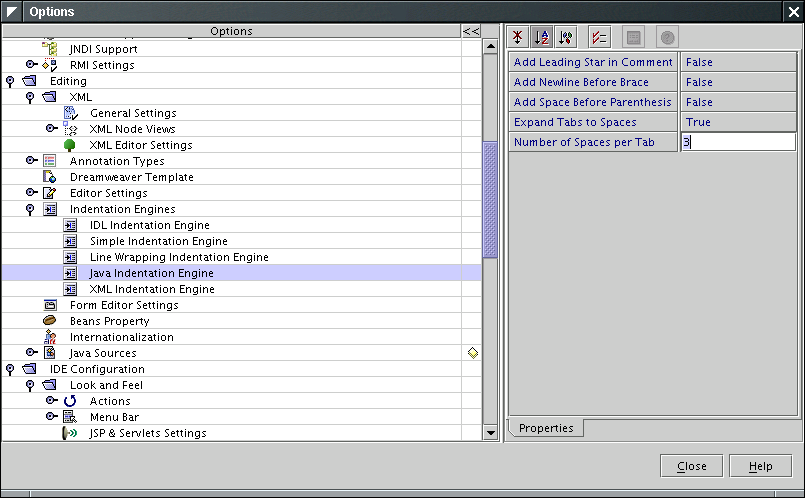Click the unsorted property order icon

(518, 37)
